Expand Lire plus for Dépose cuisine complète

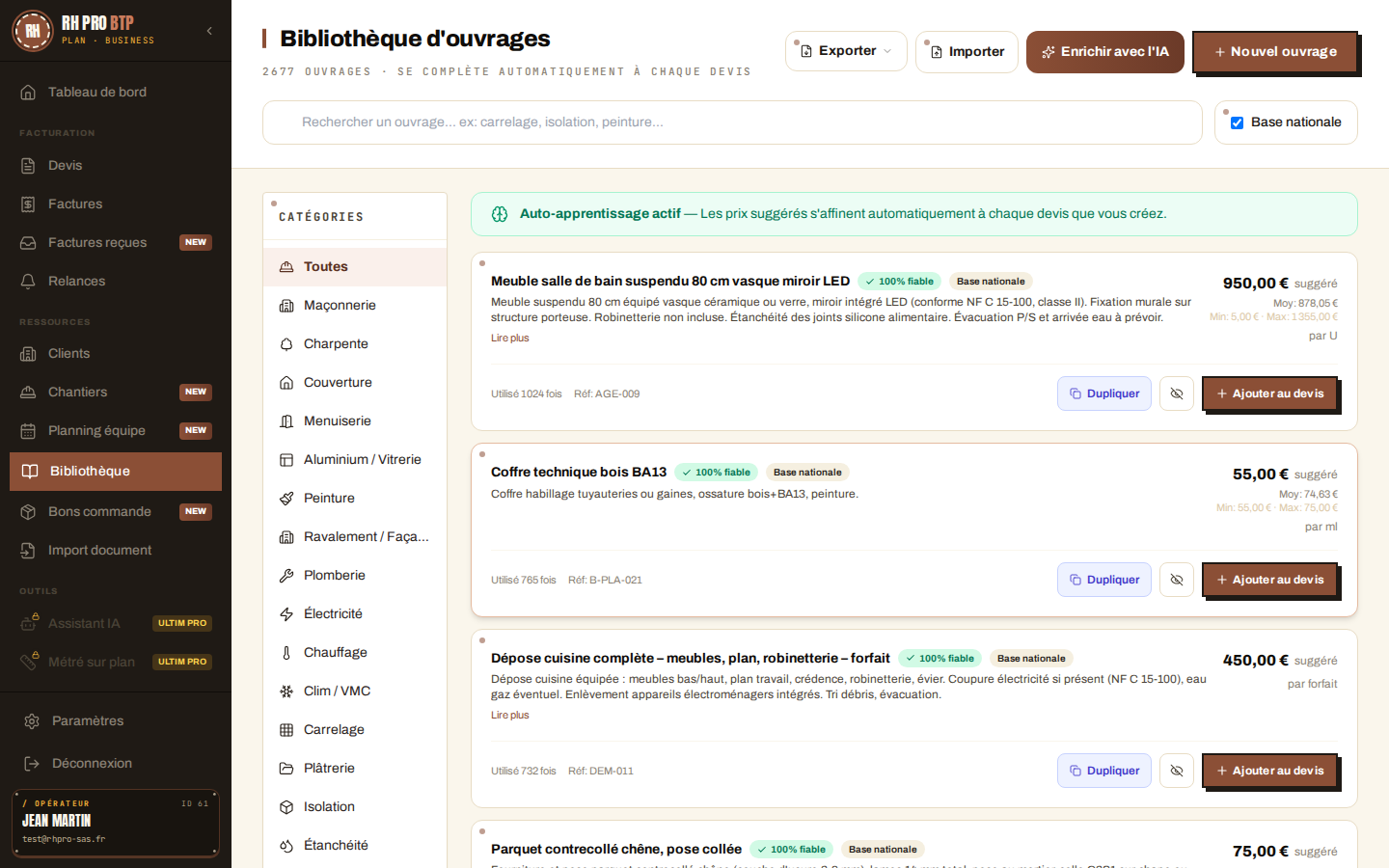(x=509, y=715)
